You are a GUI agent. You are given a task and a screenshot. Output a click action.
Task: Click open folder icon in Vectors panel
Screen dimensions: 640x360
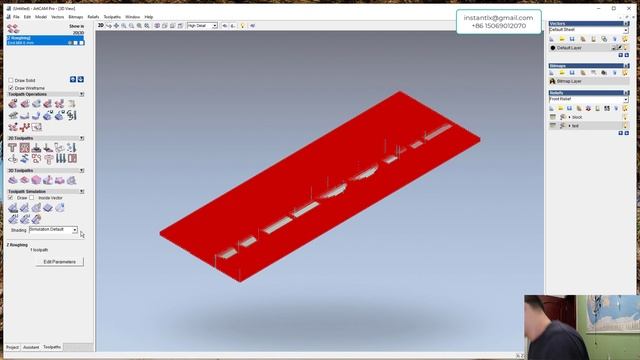[562, 39]
